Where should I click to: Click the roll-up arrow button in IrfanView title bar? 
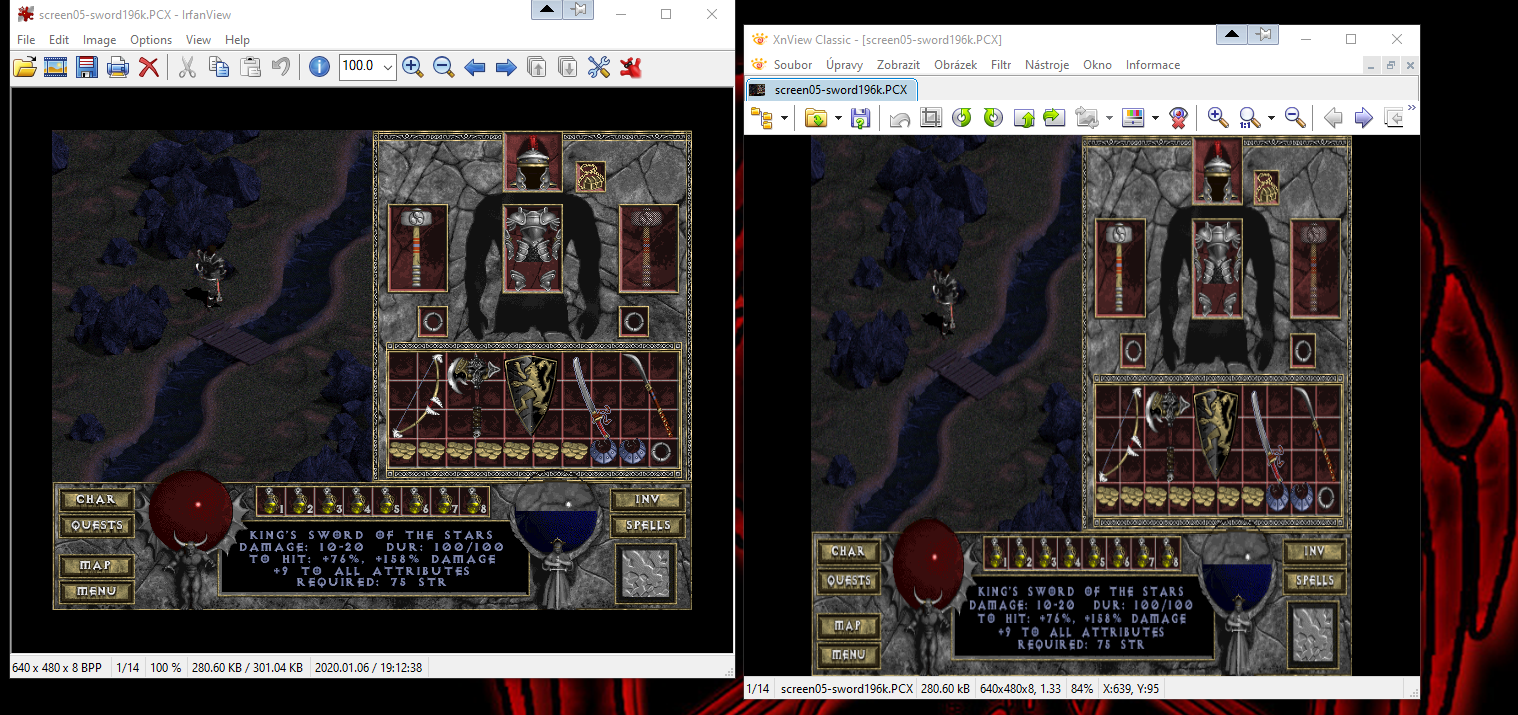coord(547,10)
